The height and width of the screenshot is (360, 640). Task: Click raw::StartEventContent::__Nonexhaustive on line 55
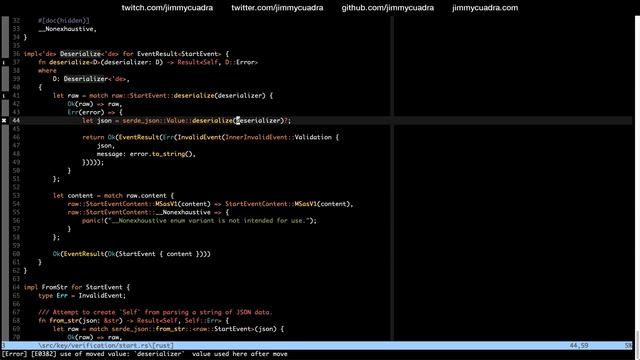[139, 212]
